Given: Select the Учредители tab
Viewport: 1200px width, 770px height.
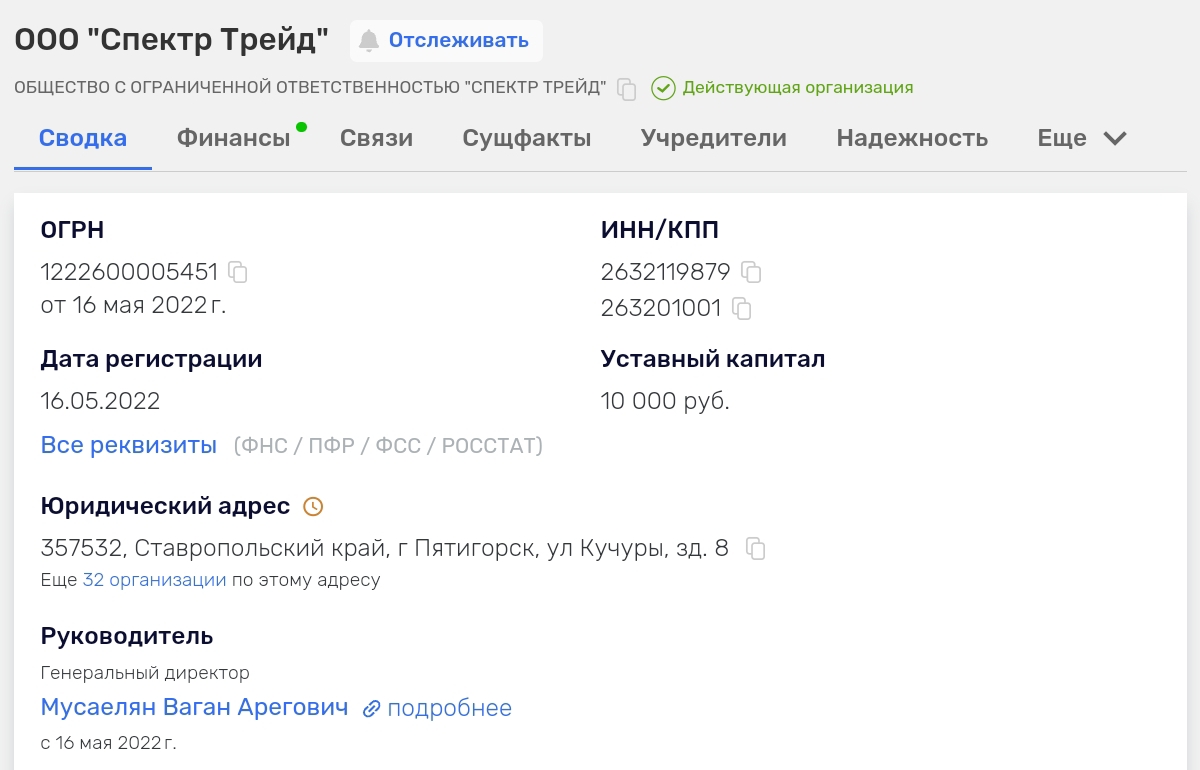Looking at the screenshot, I should (x=713, y=138).
